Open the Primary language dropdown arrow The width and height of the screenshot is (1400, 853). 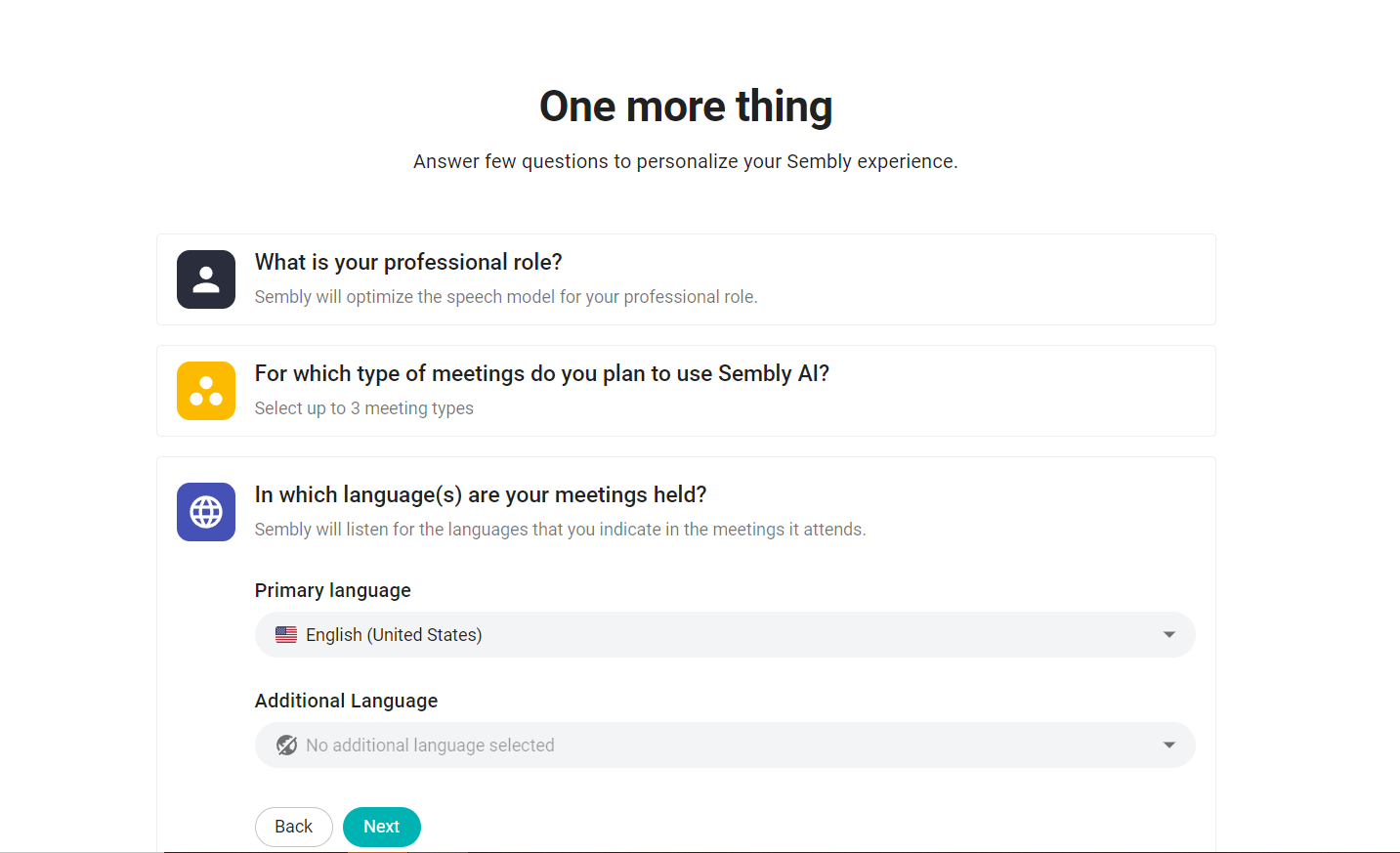(1169, 635)
